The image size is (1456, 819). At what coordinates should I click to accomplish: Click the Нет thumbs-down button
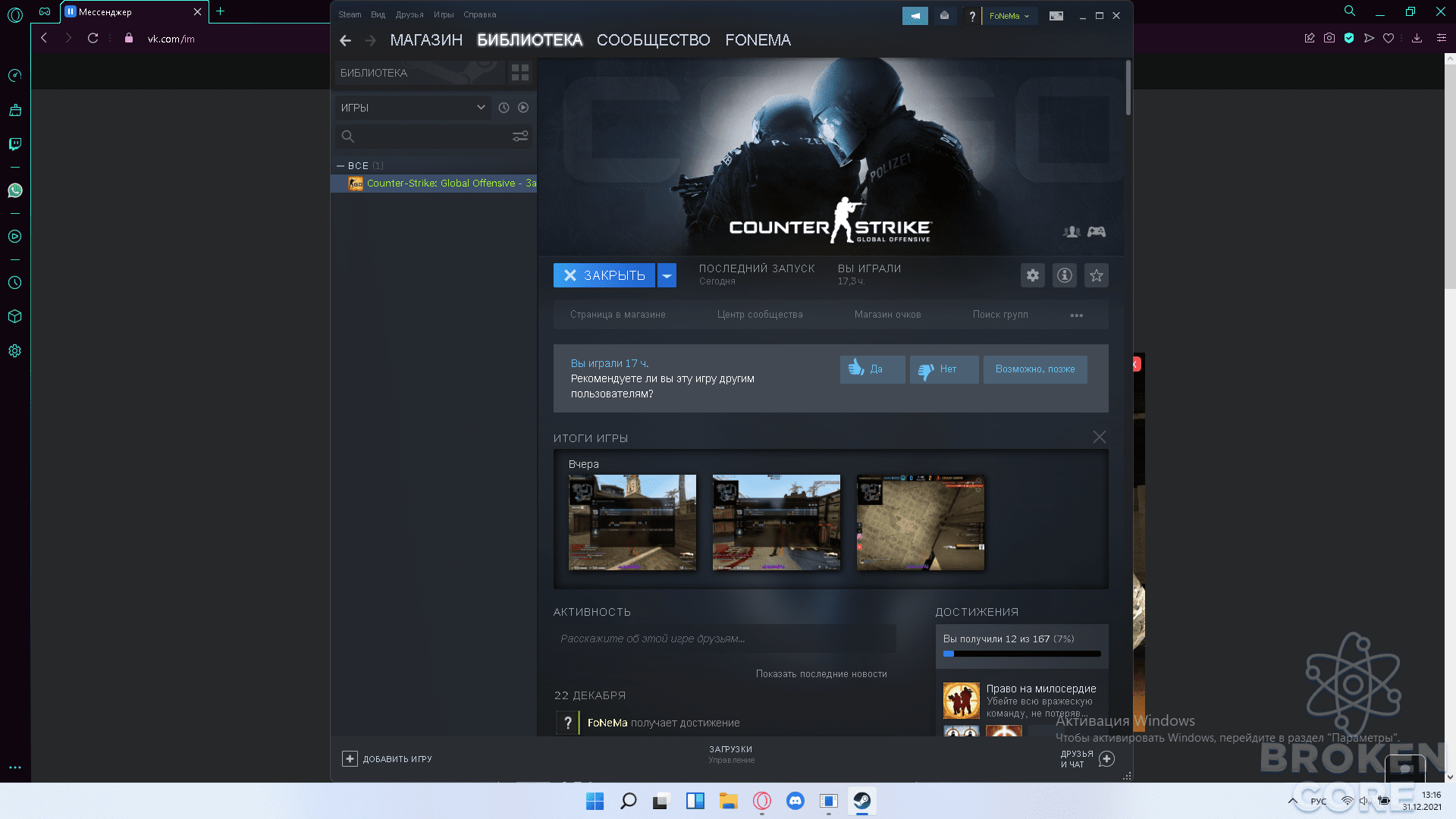click(944, 369)
